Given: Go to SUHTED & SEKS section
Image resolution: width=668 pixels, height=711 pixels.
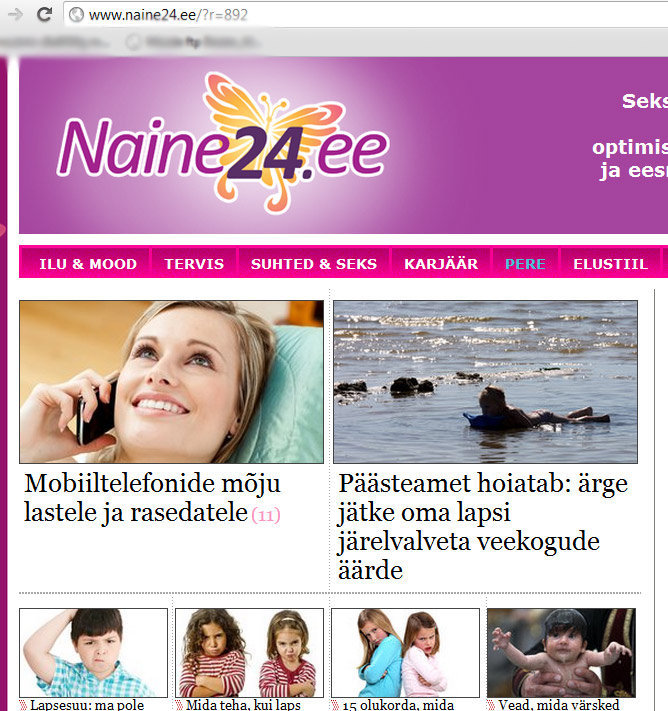Looking at the screenshot, I should (314, 264).
